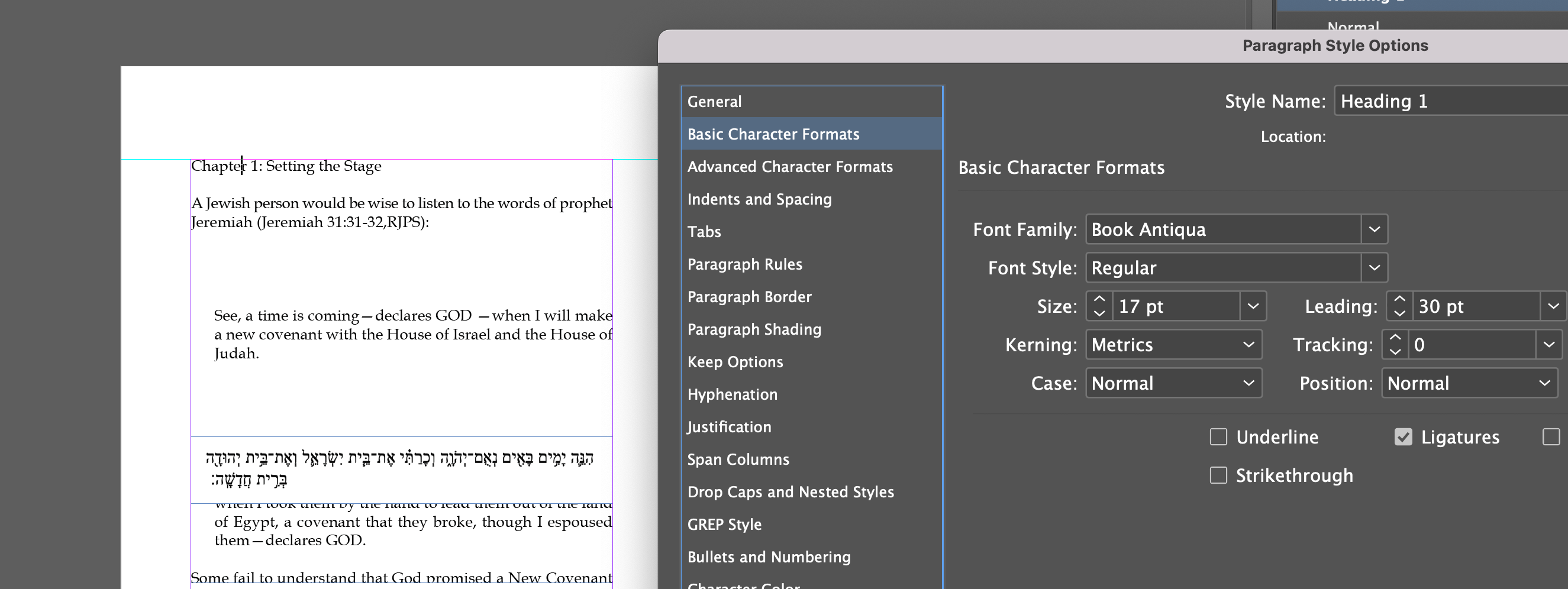Open the Character Color section
The image size is (1568, 589).
point(744,585)
